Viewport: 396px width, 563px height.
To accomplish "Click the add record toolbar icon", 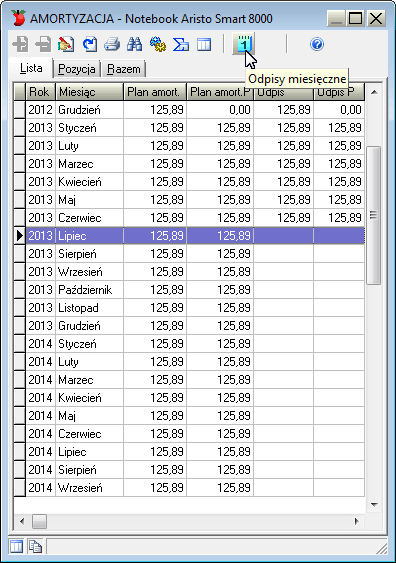I will (x=20, y=45).
